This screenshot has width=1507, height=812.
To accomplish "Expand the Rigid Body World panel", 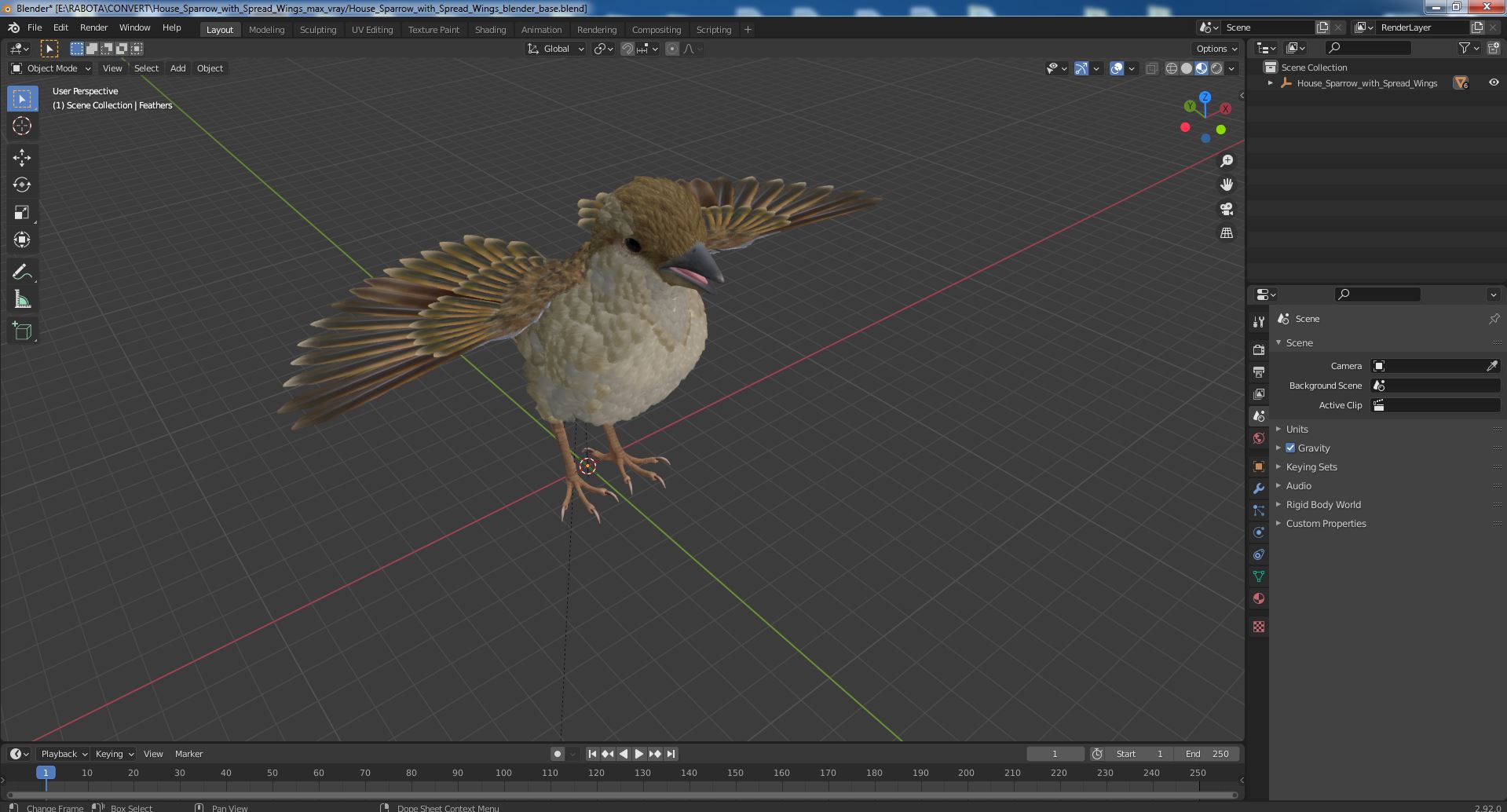I will (1323, 504).
